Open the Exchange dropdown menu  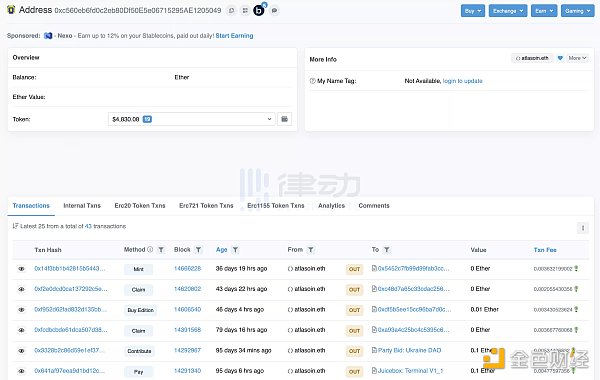[x=508, y=11]
